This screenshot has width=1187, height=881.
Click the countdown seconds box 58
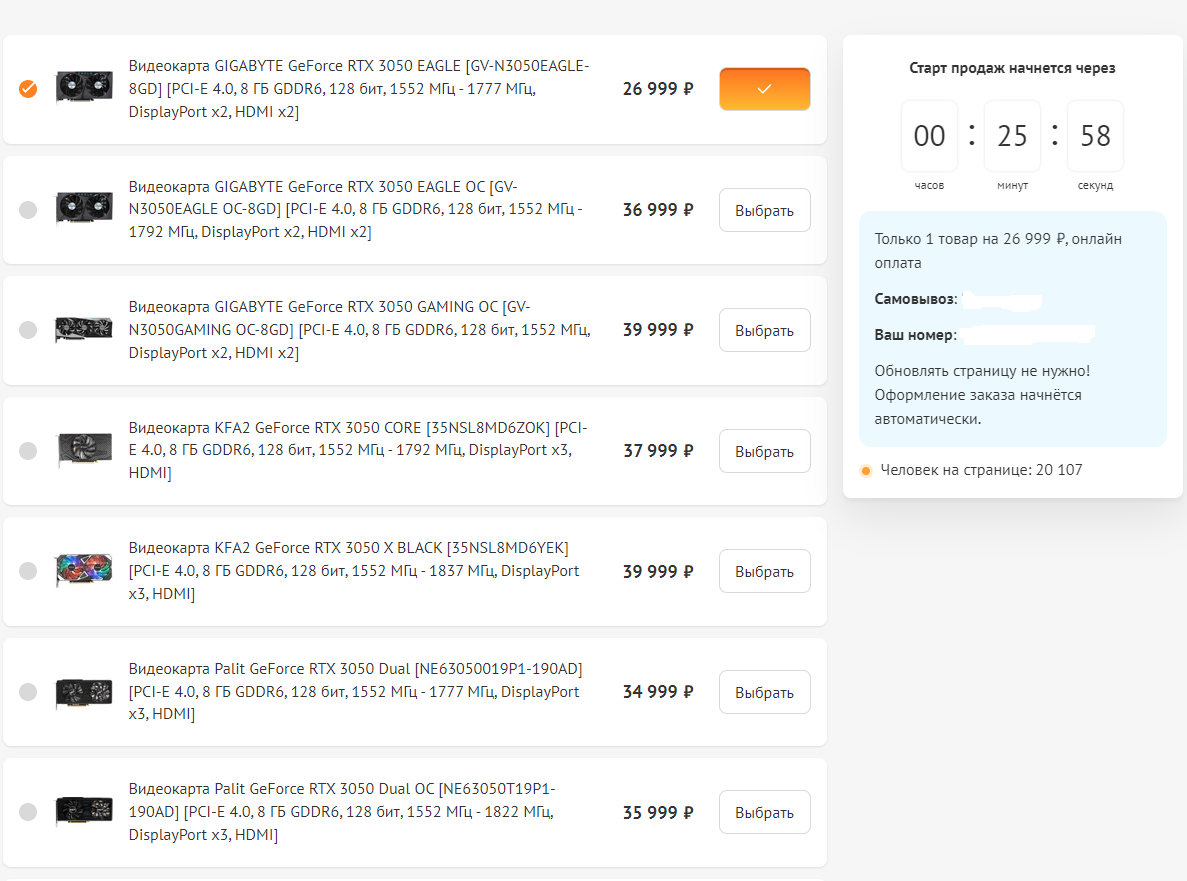pyautogui.click(x=1095, y=136)
